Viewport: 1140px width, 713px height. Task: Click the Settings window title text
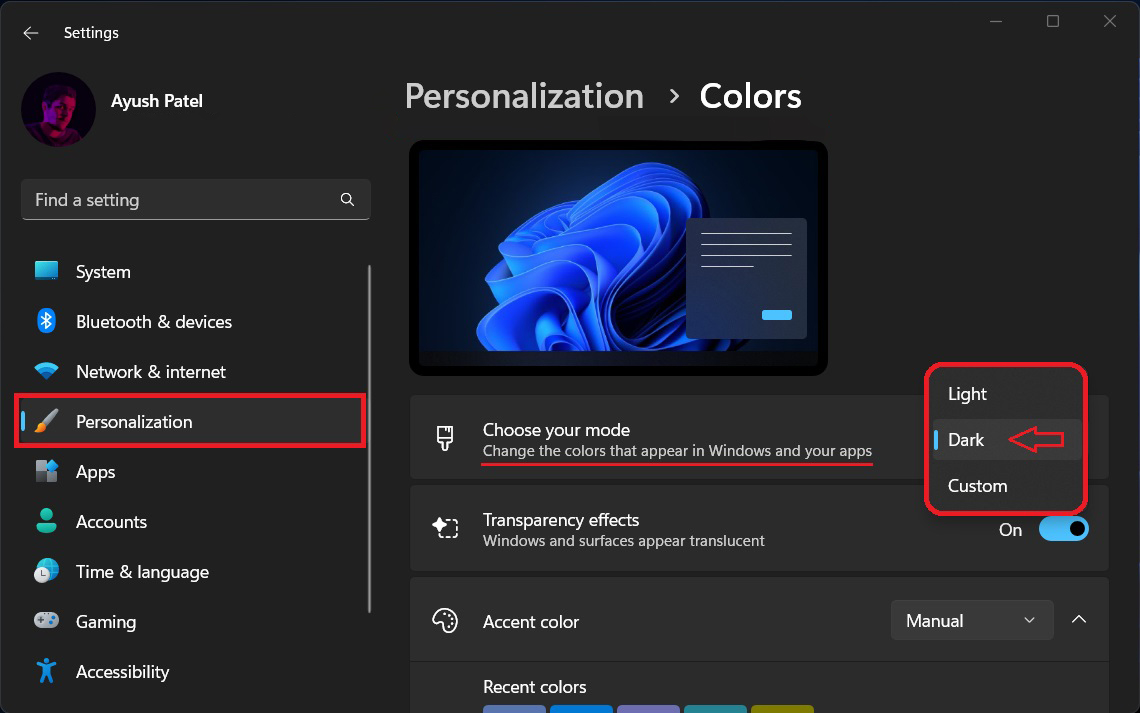coord(91,33)
